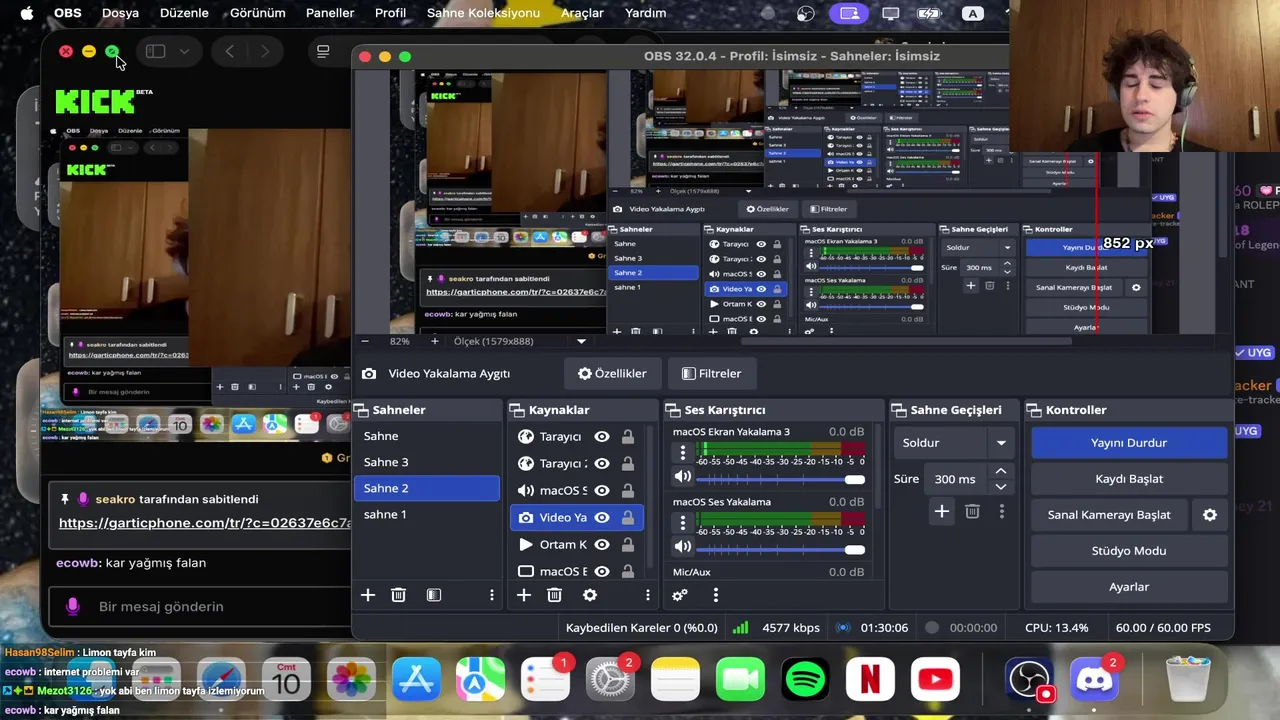
Task: Open options dots for macOS Ses Yakalama
Action: click(x=683, y=523)
